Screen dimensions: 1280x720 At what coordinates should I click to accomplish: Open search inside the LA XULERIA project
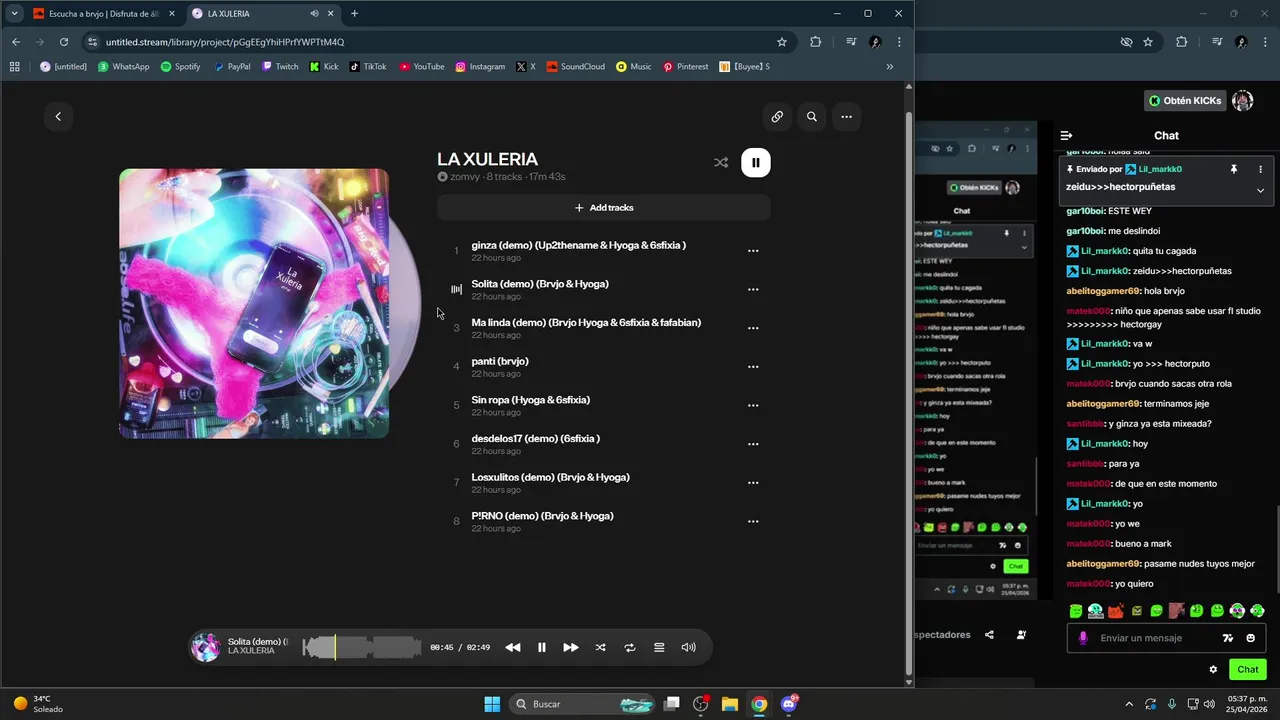click(x=812, y=117)
